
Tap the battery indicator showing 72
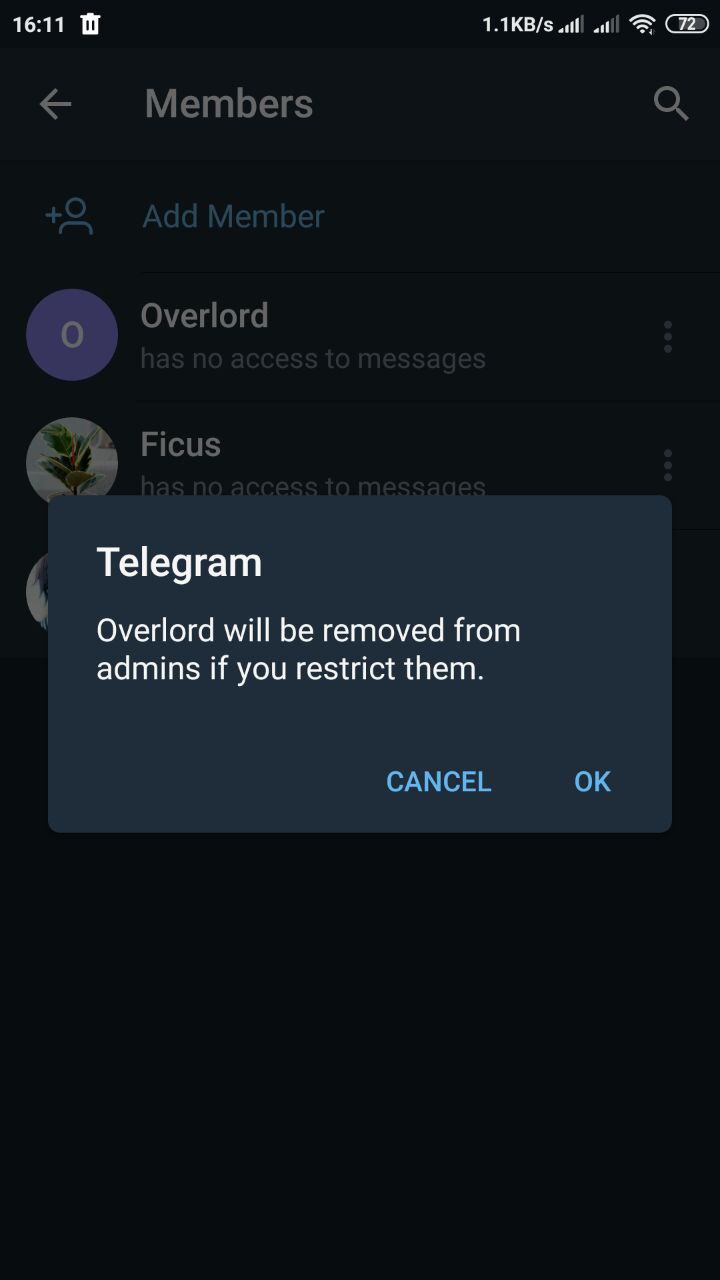pos(687,24)
